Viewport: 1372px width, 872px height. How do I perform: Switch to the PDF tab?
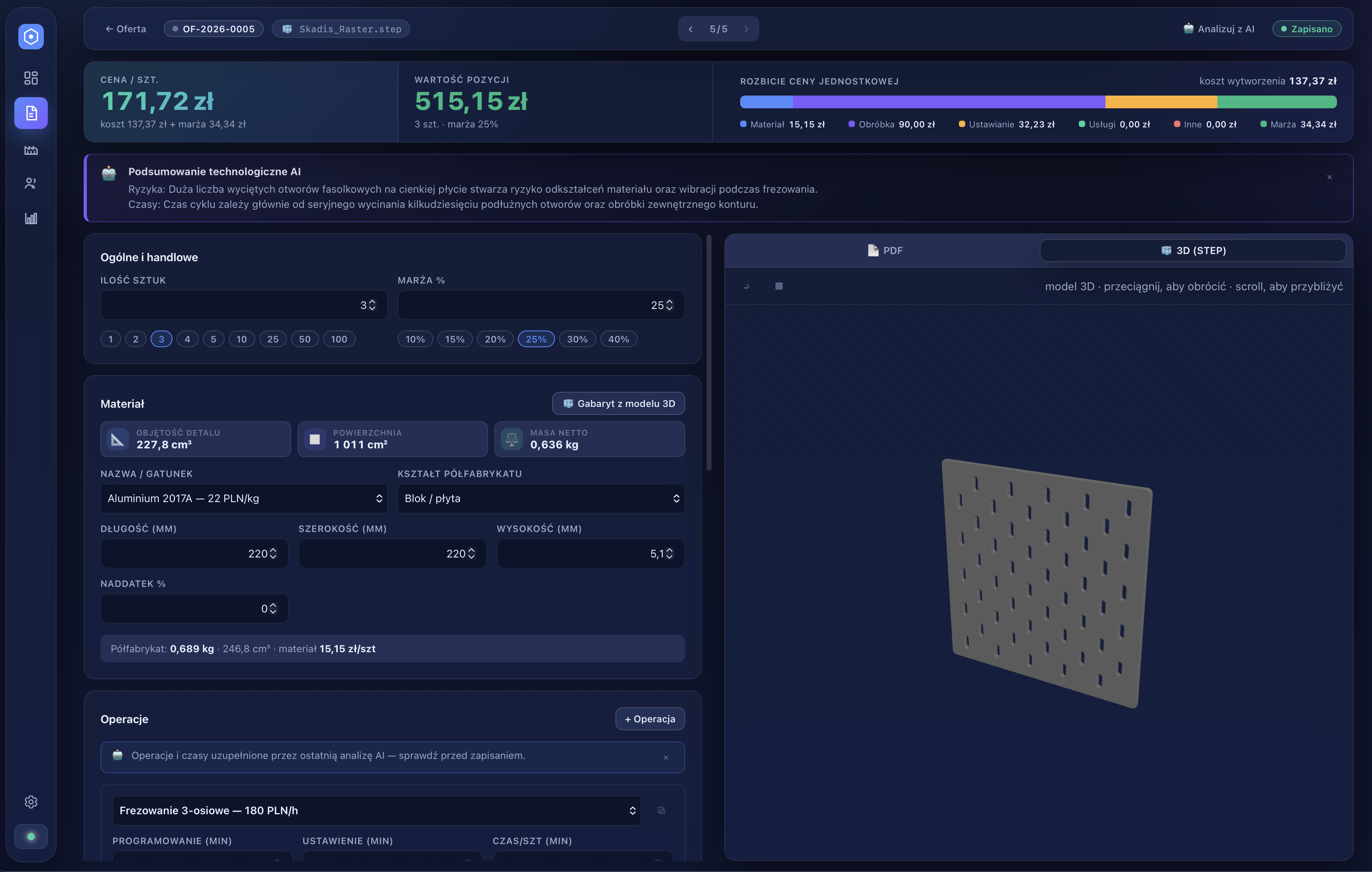884,250
